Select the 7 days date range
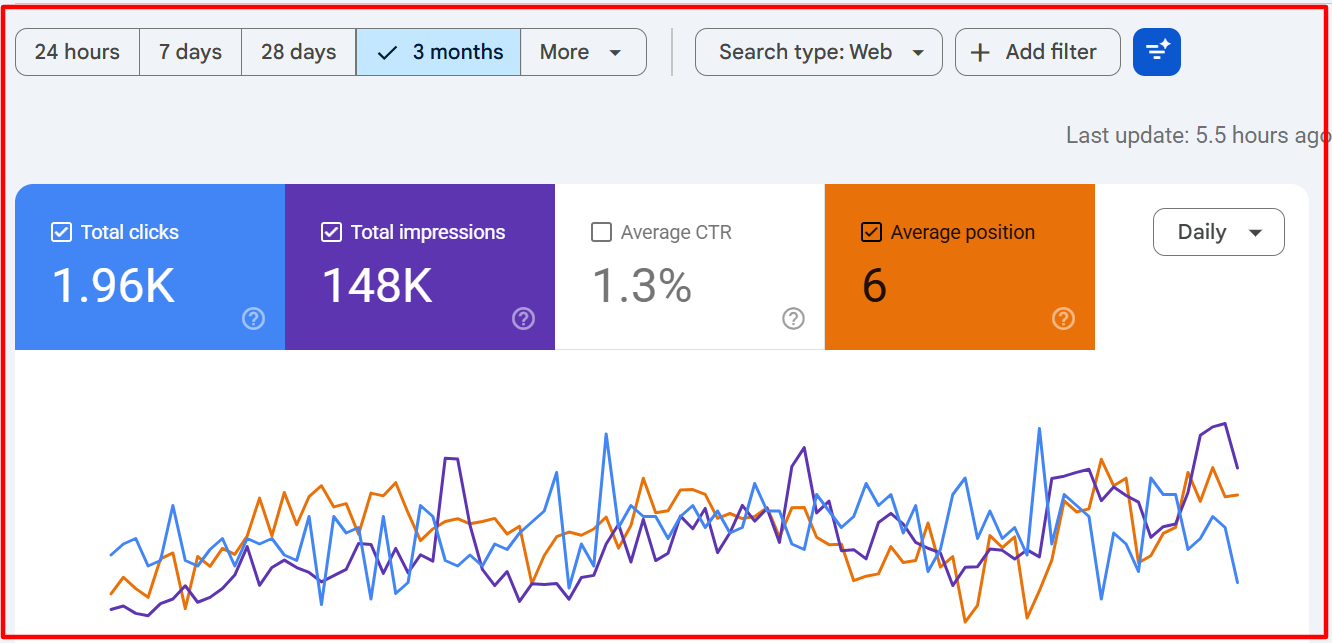 (x=190, y=52)
